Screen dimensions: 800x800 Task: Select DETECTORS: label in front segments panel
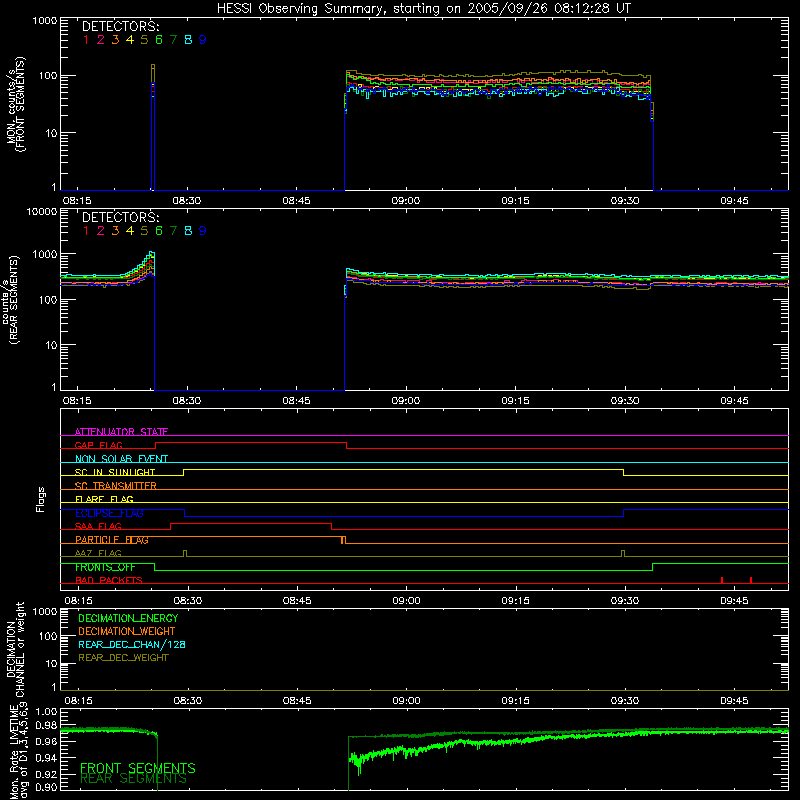tap(120, 26)
